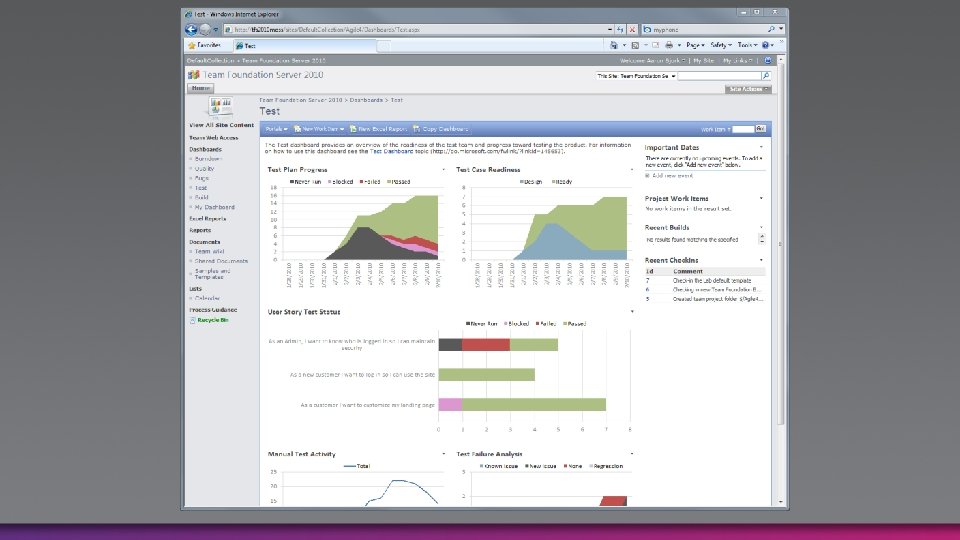Click the Print icon in command bar
960x540 pixels.
(669, 45)
